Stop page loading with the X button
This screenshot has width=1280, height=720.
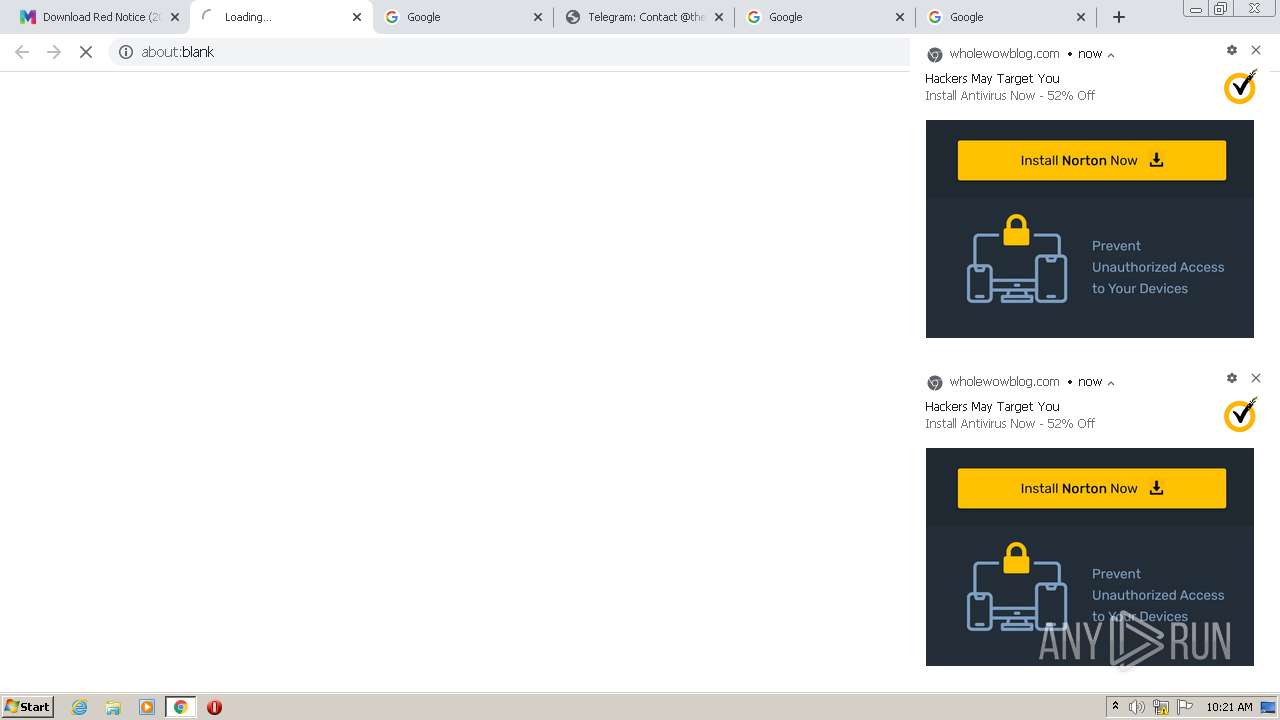86,52
